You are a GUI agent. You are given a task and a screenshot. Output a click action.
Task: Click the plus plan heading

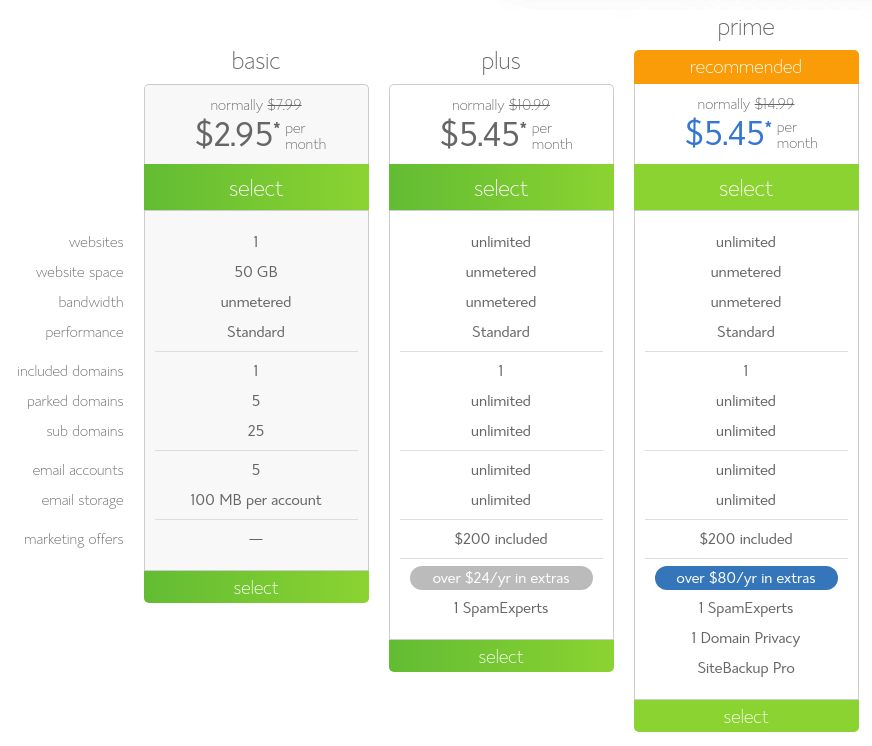[x=501, y=62]
